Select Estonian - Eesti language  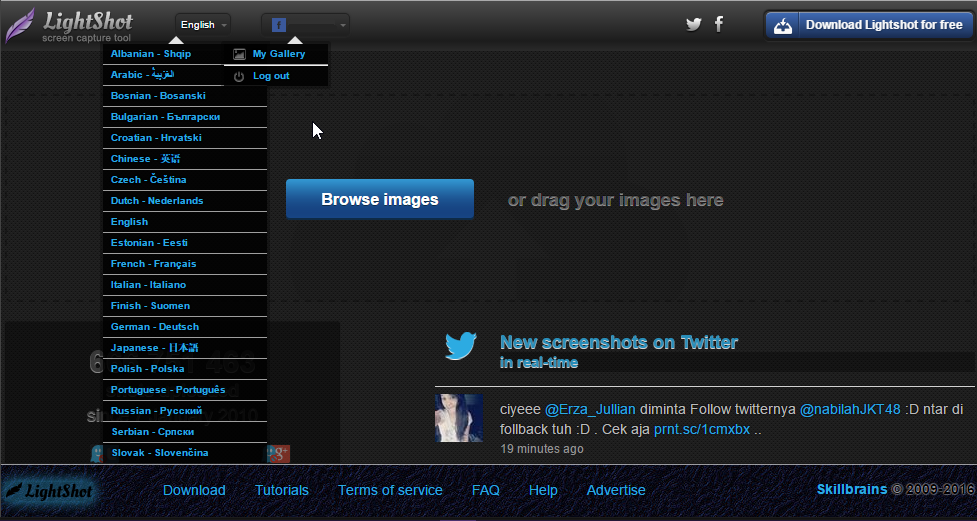pos(185,243)
